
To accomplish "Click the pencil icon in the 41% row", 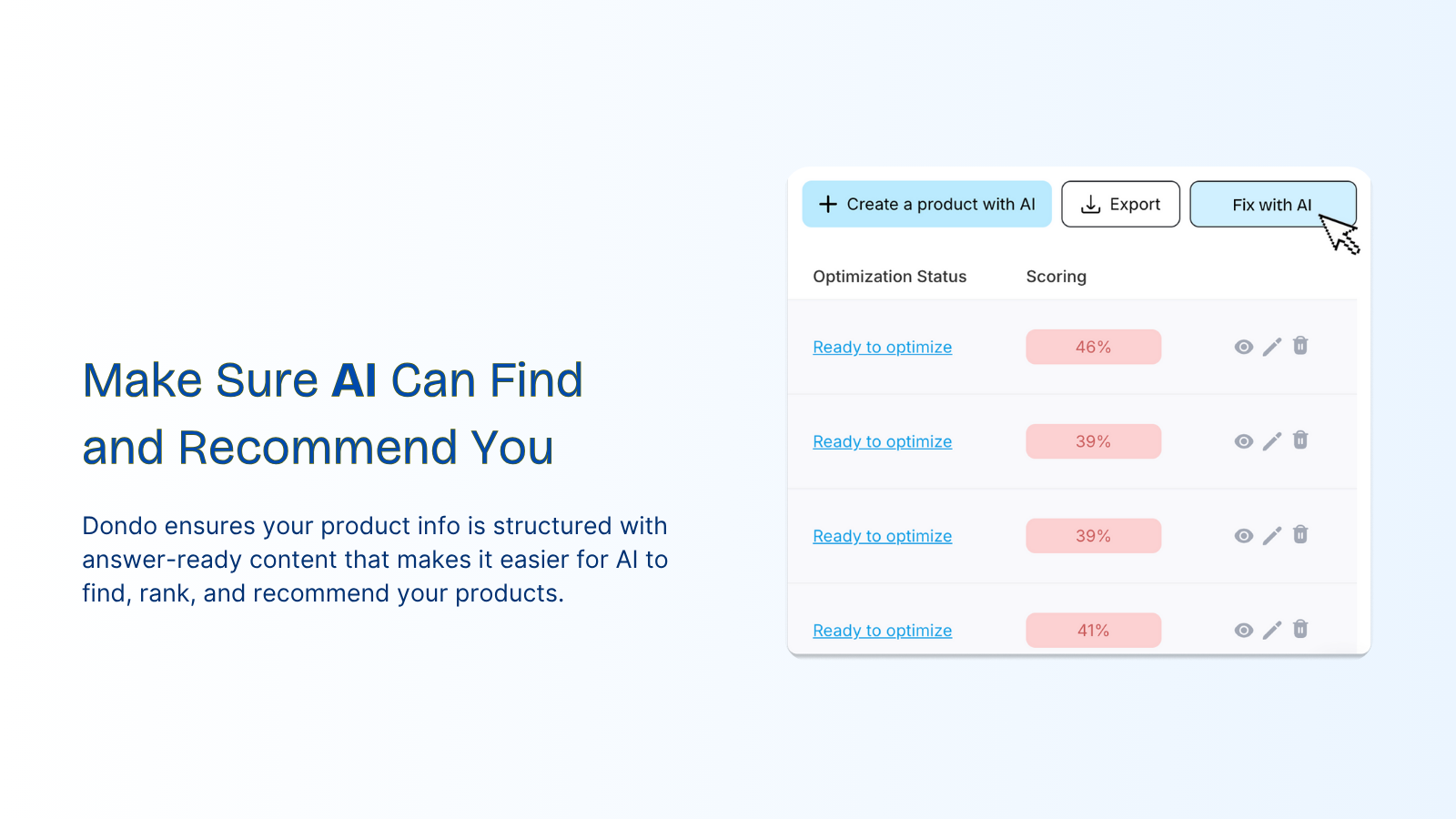I will pyautogui.click(x=1272, y=631).
